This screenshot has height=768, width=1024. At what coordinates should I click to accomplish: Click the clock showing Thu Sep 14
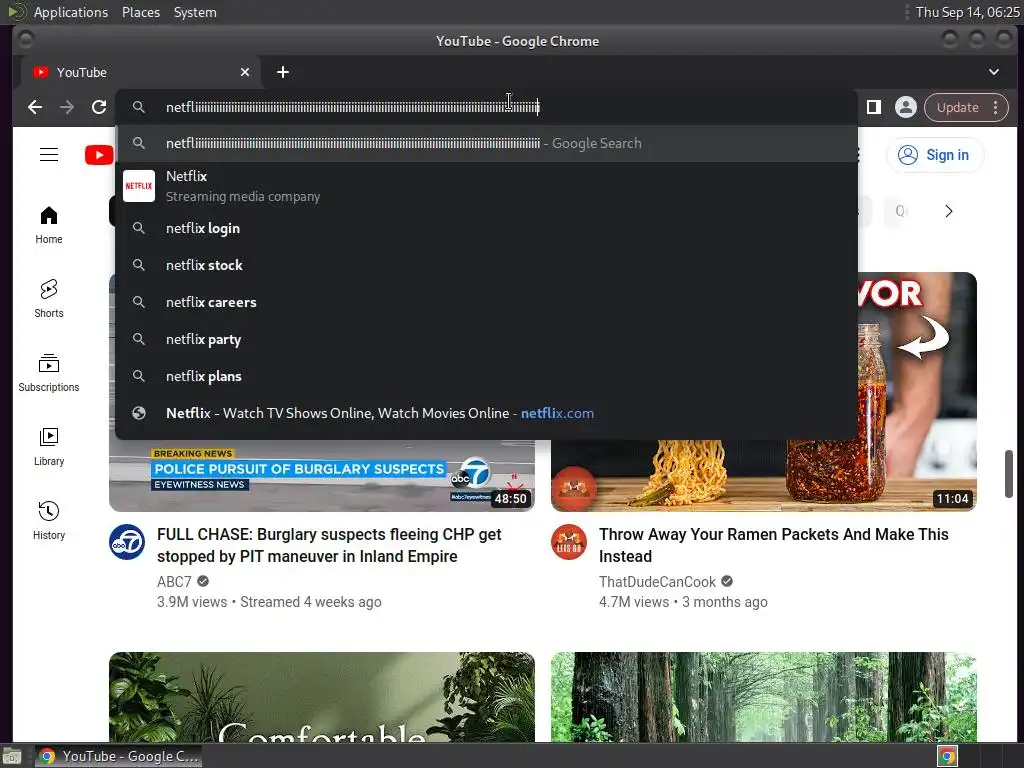(967, 12)
